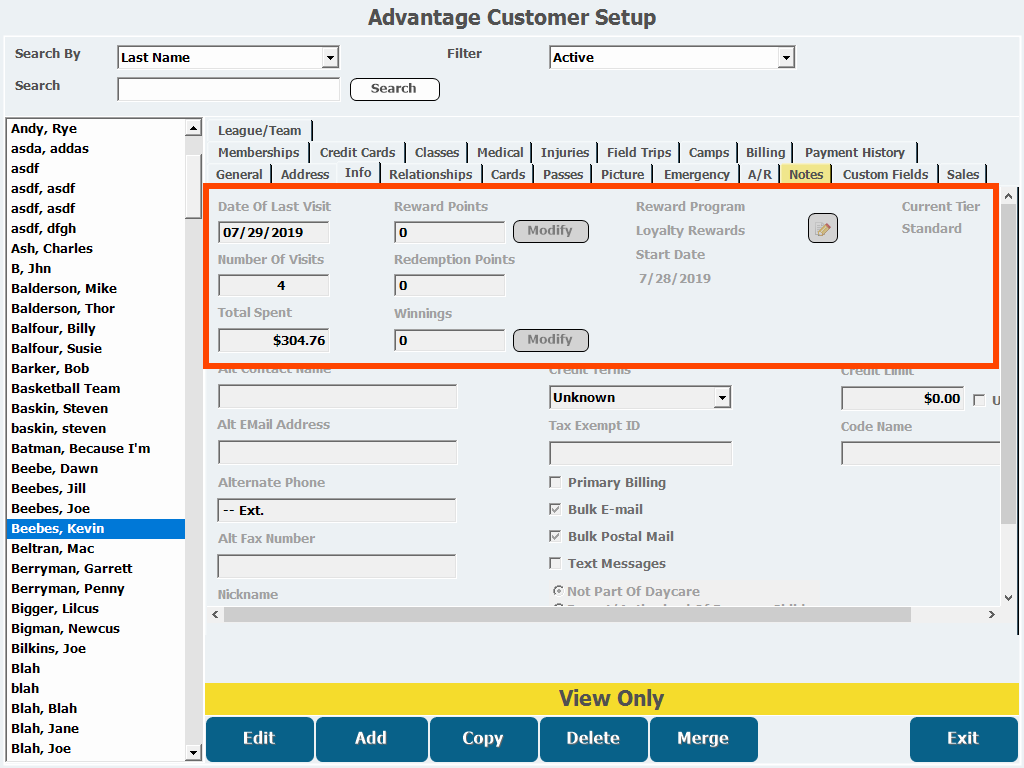Click the horizontal scrollbar left arrow

(216, 615)
